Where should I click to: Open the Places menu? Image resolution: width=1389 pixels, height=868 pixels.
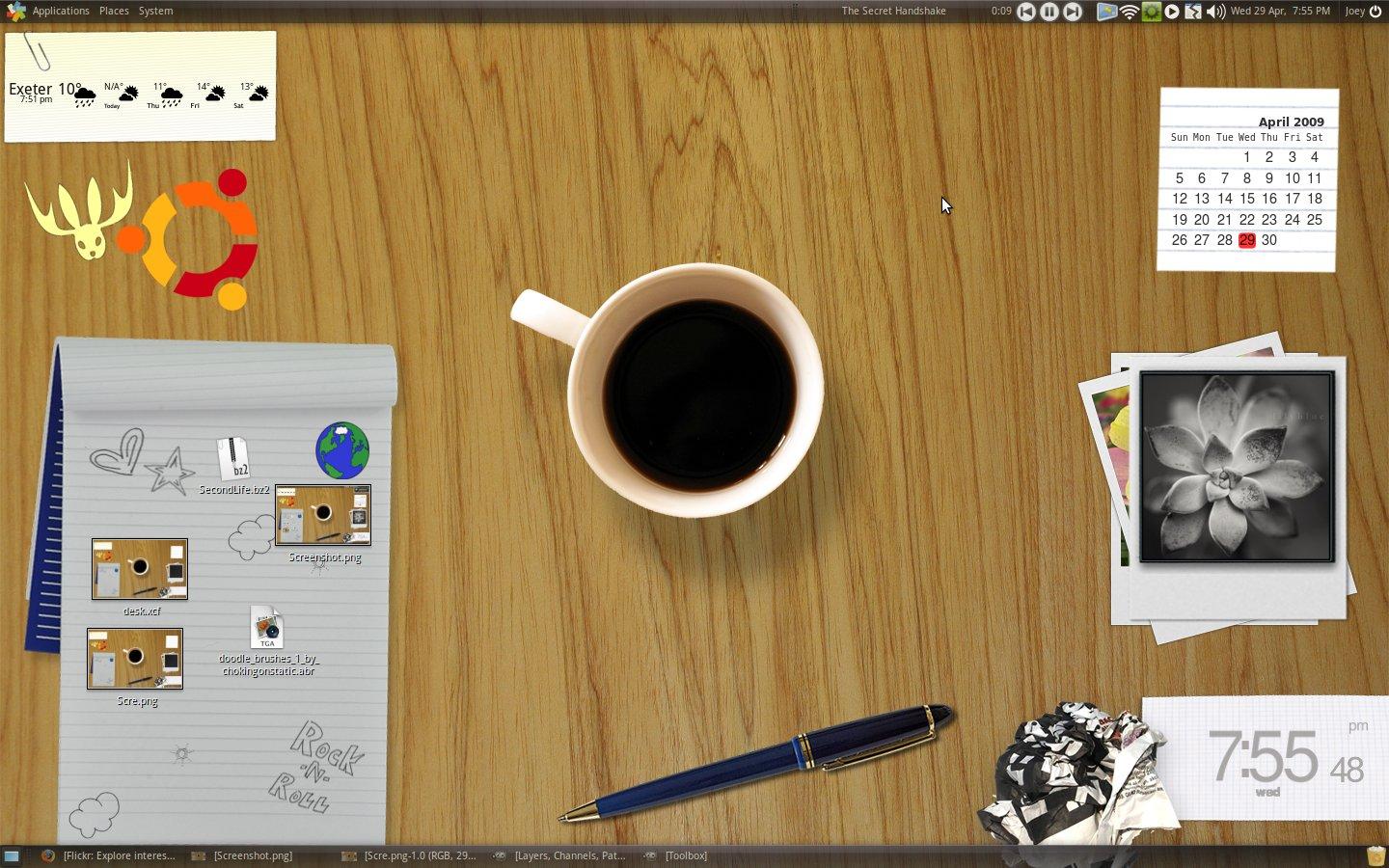113,11
